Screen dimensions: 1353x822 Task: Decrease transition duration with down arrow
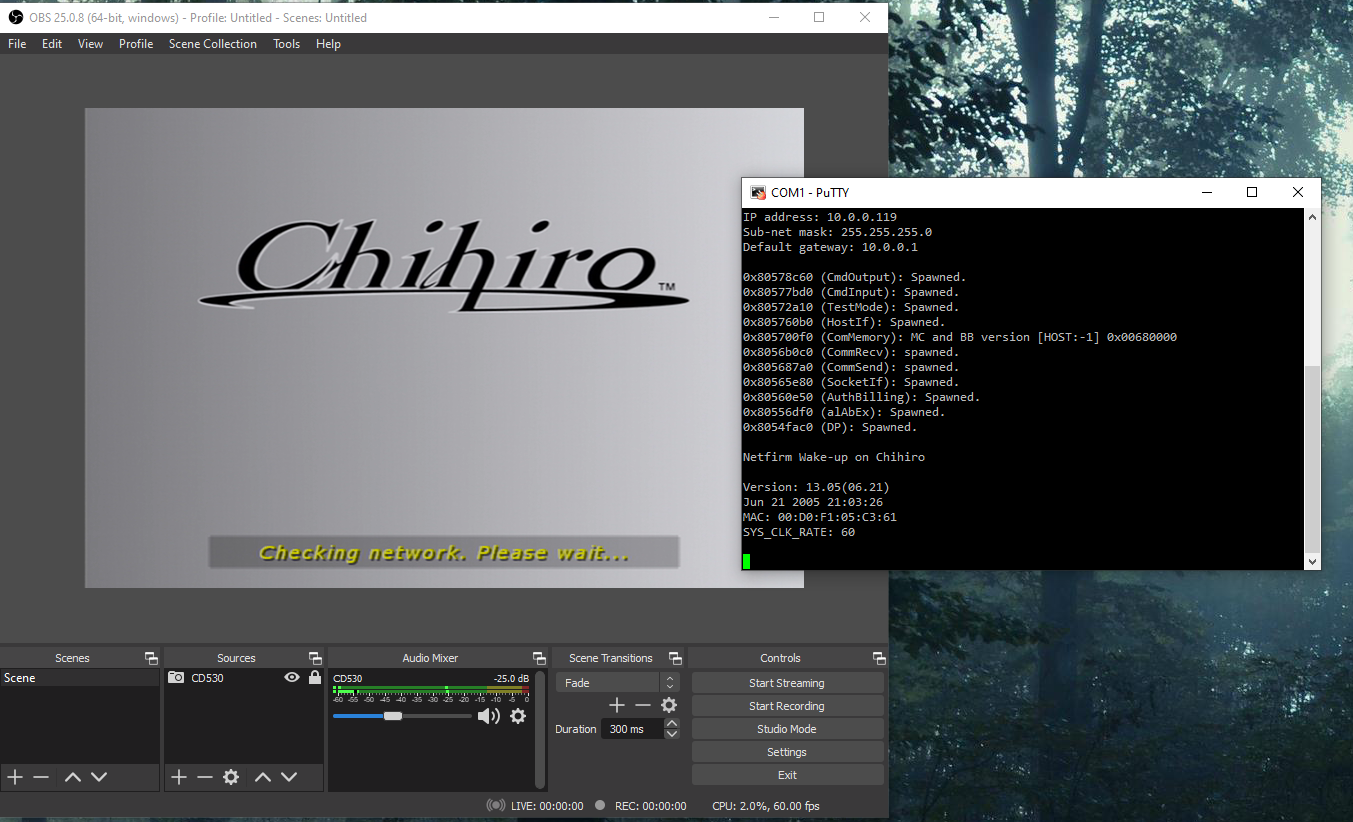(x=672, y=734)
